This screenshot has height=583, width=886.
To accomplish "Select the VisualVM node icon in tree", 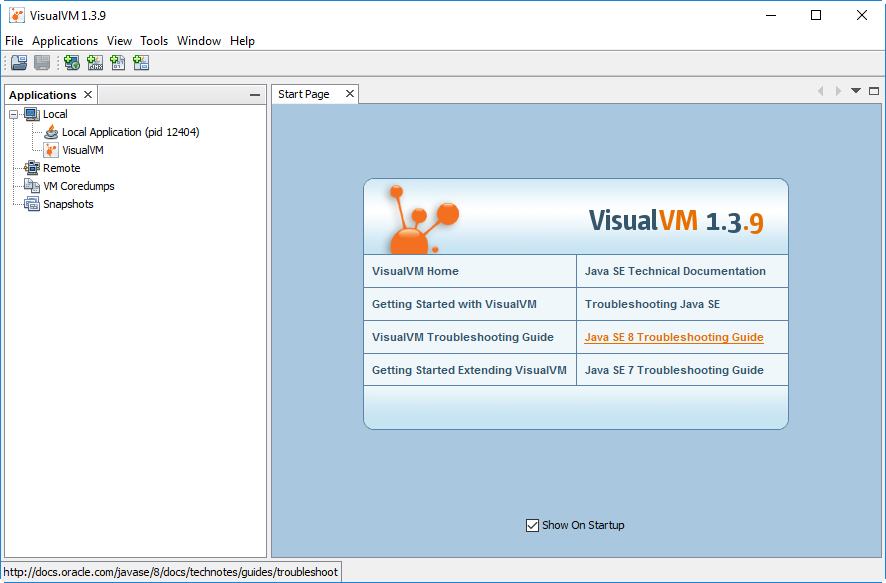I will coord(51,150).
